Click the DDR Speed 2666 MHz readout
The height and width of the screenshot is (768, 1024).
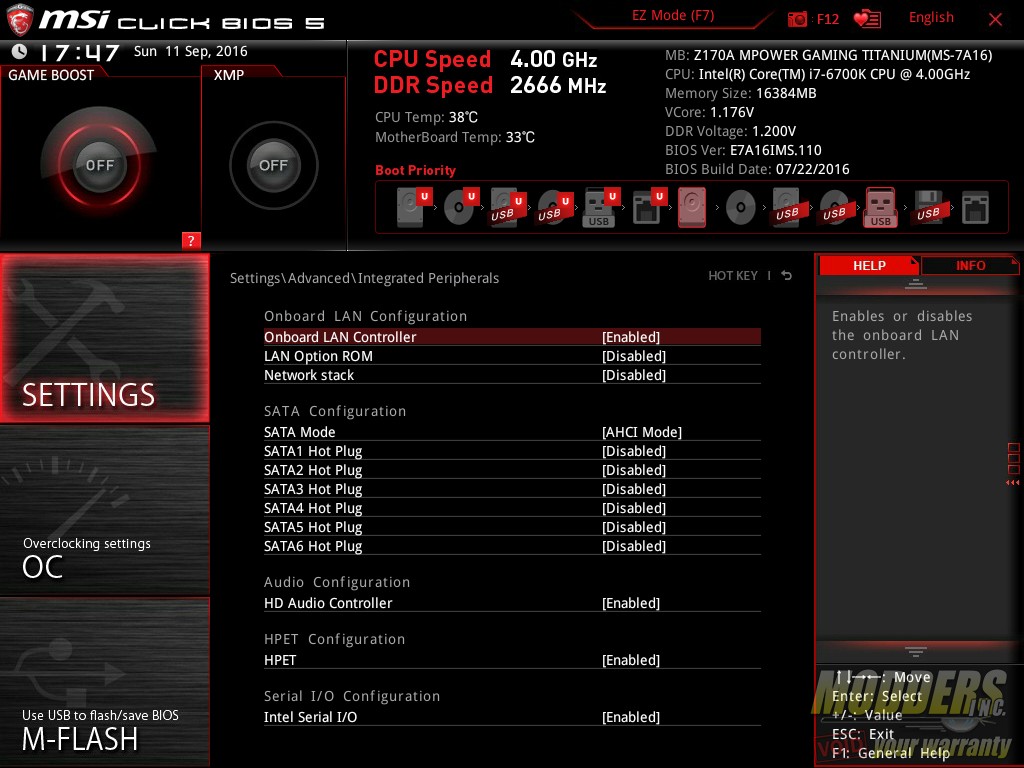(490, 86)
